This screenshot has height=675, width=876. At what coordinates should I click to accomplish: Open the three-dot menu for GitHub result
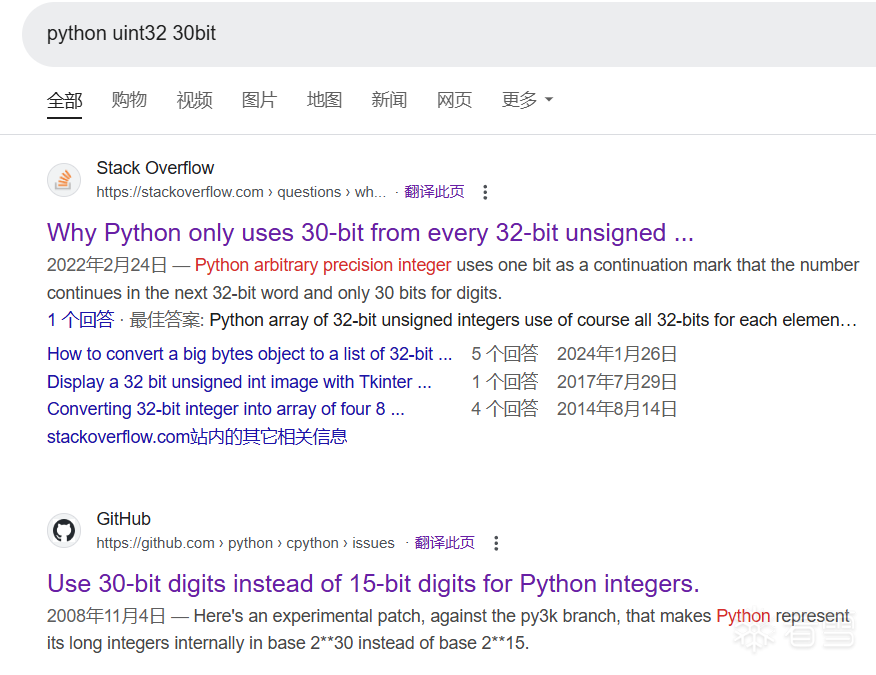click(x=496, y=543)
